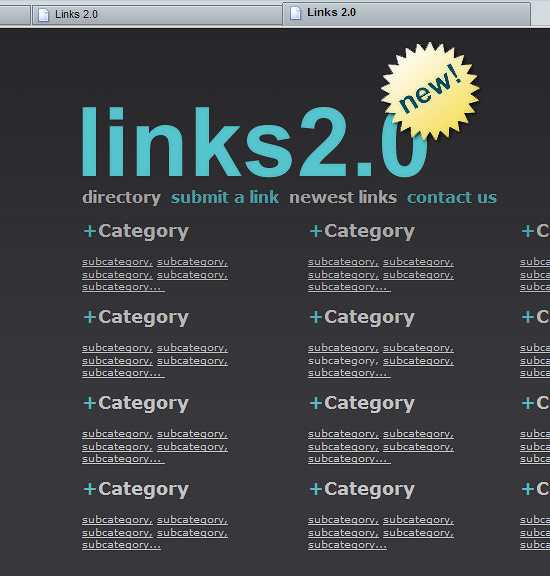Click the yellow "new!" starburst badge
The width and height of the screenshot is (550, 576).
click(430, 91)
